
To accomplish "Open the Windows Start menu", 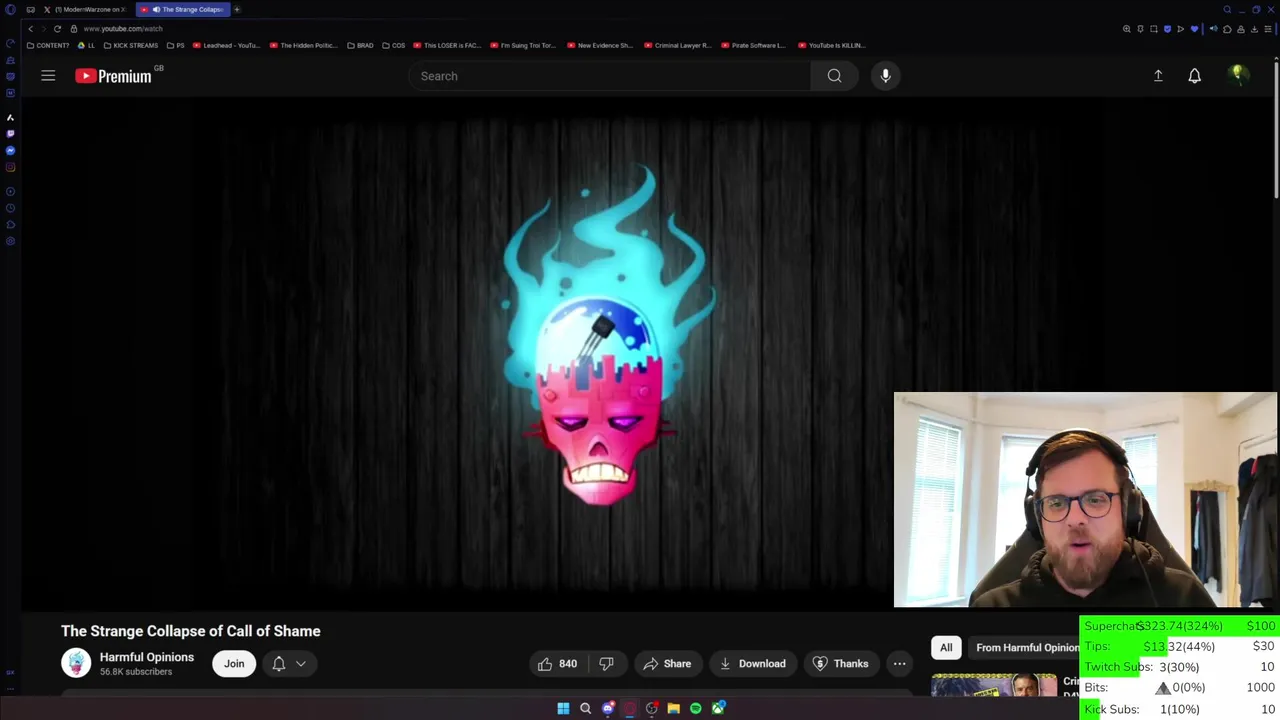I will click(563, 708).
